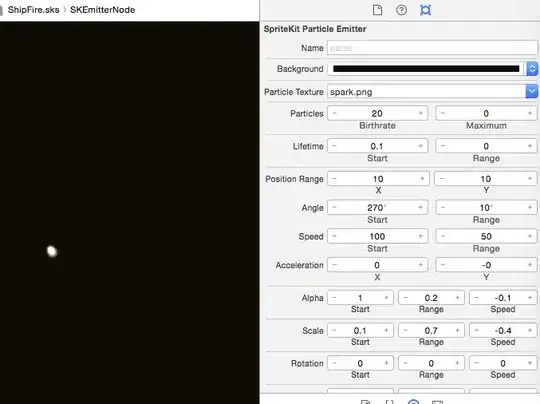Decrease Position Range Y with the minus
This screenshot has width=540, height=404.
coord(442,179)
